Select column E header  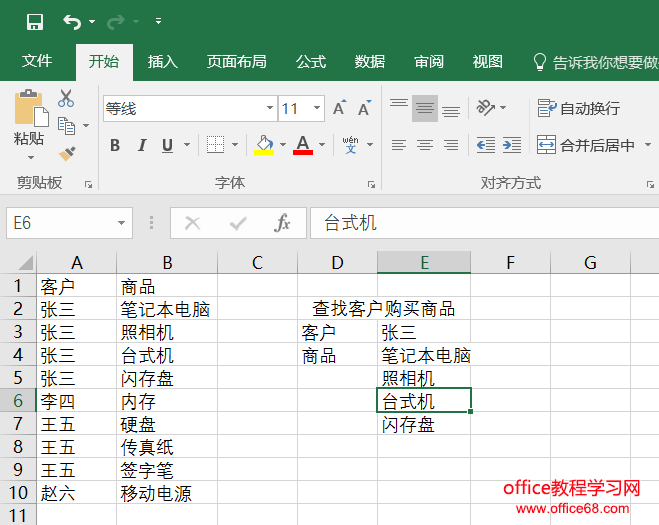point(424,262)
